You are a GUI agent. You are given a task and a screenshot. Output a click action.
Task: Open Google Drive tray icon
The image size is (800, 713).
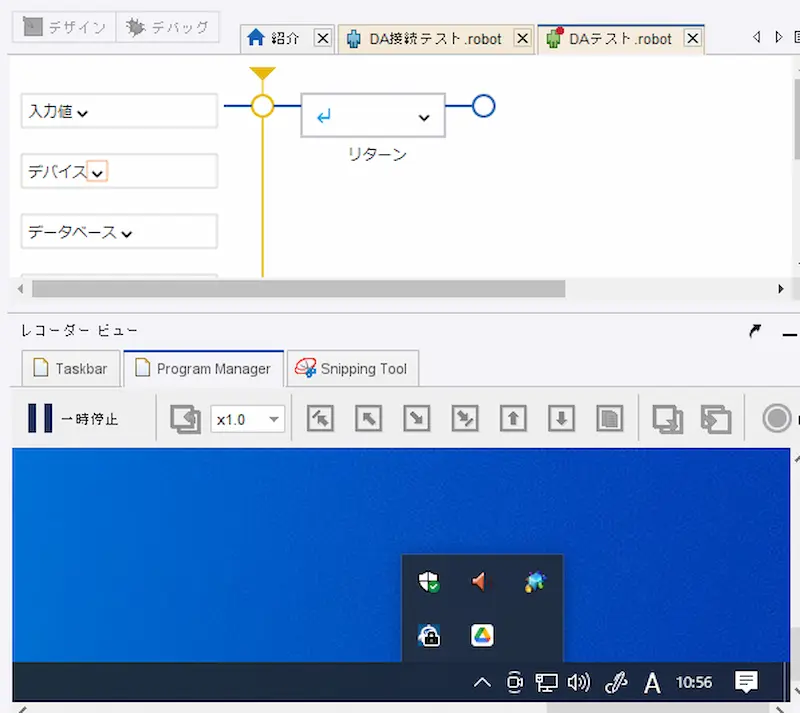pos(482,635)
